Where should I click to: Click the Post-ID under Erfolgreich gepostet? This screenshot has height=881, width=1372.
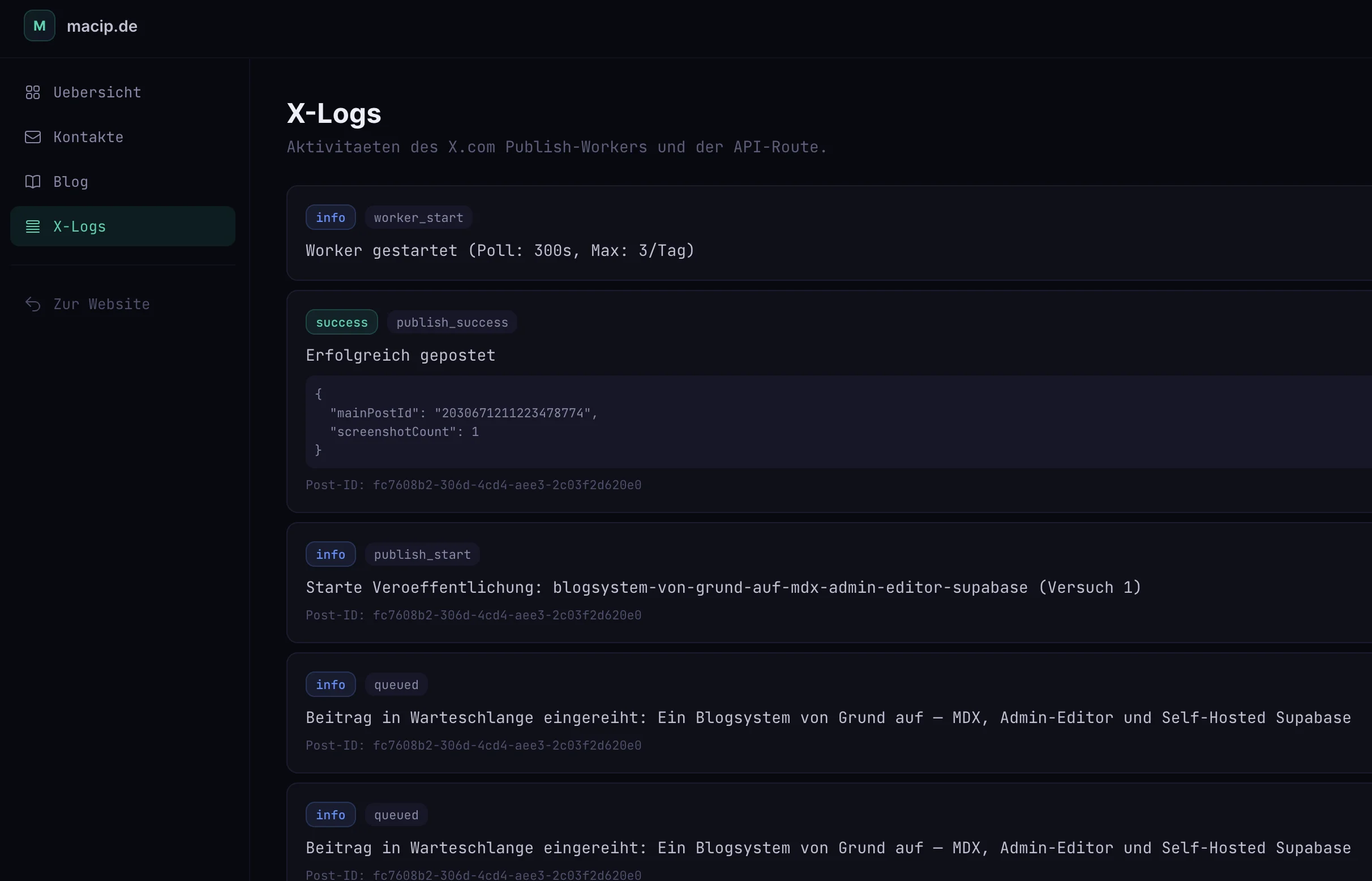click(x=473, y=485)
